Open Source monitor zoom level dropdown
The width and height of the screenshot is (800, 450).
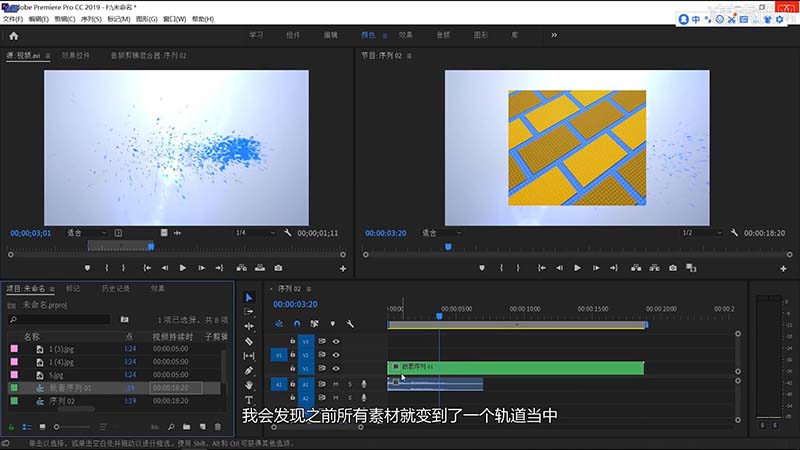coord(85,232)
